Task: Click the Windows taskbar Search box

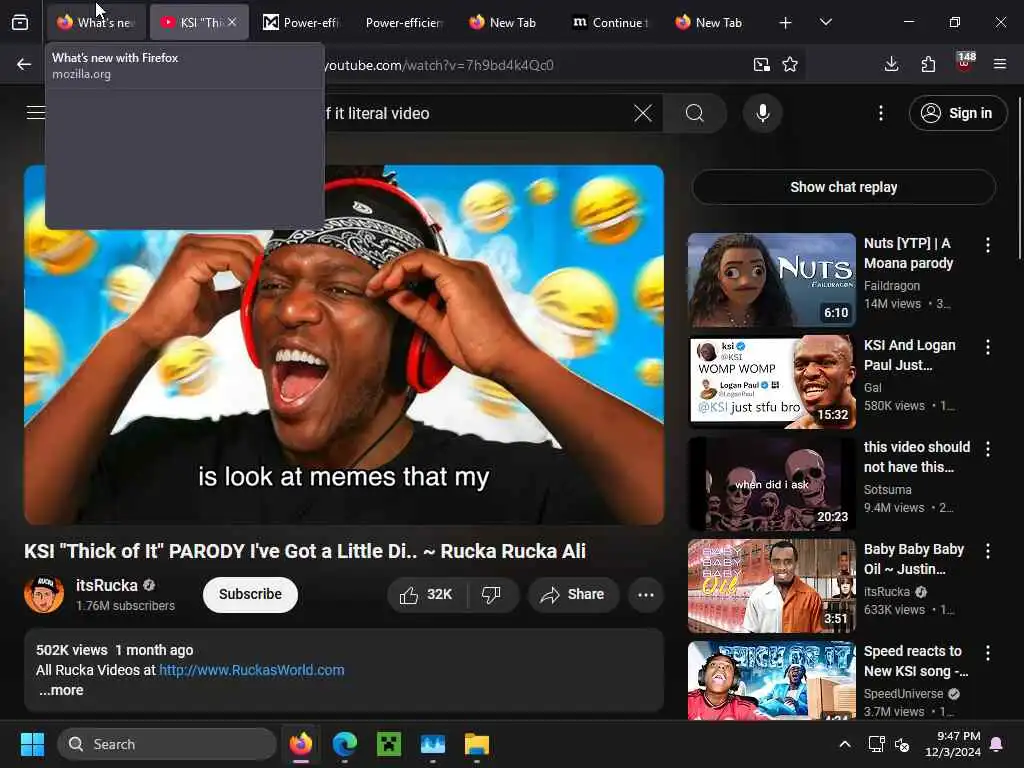Action: [x=167, y=744]
